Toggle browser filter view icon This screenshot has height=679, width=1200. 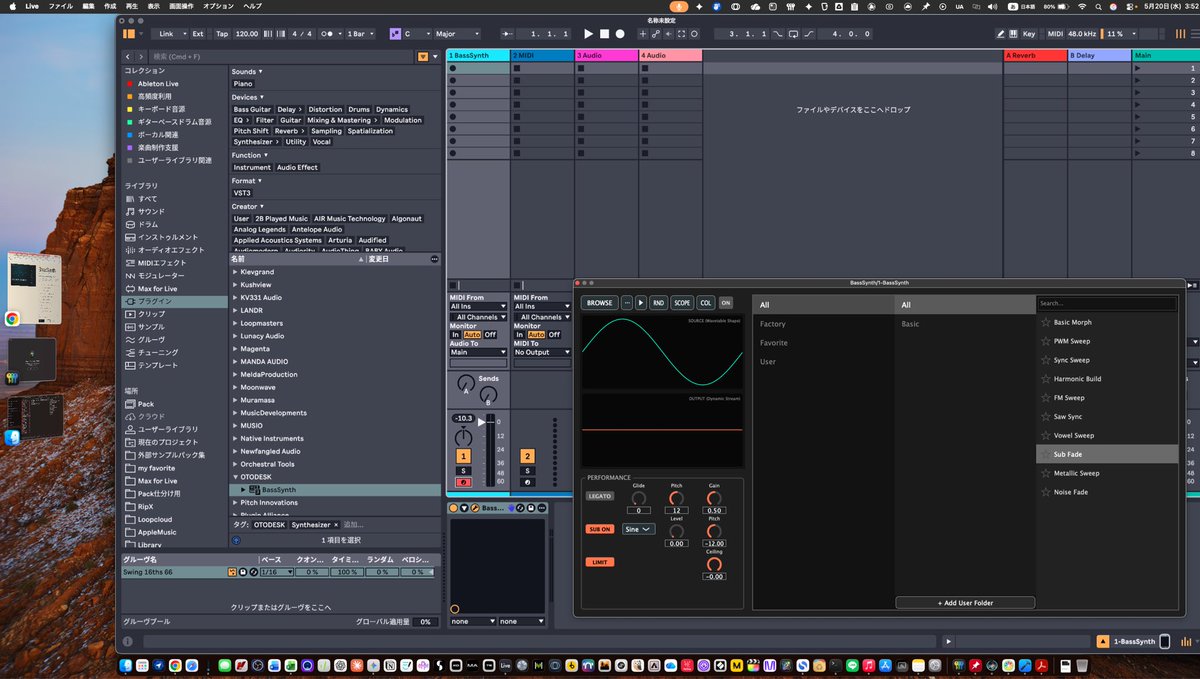423,57
